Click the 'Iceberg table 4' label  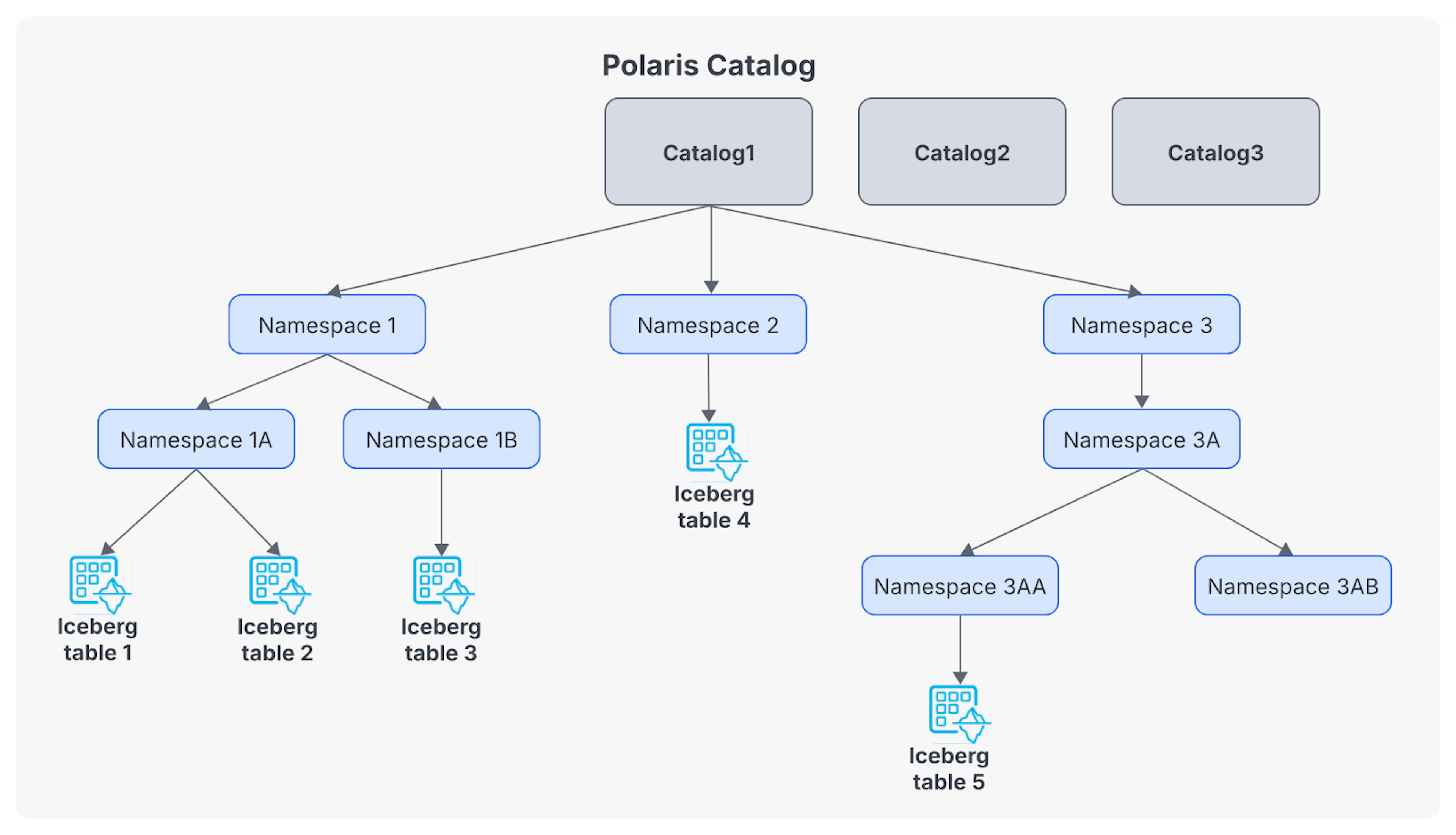click(x=714, y=507)
